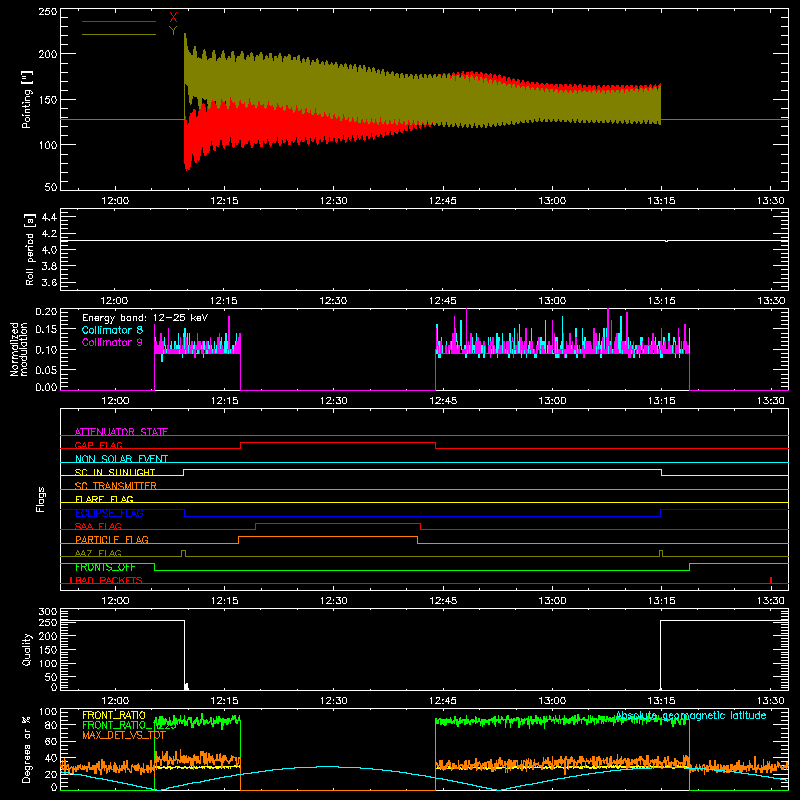Select the olive Y legend line
The width and height of the screenshot is (800, 800).
click(119, 34)
